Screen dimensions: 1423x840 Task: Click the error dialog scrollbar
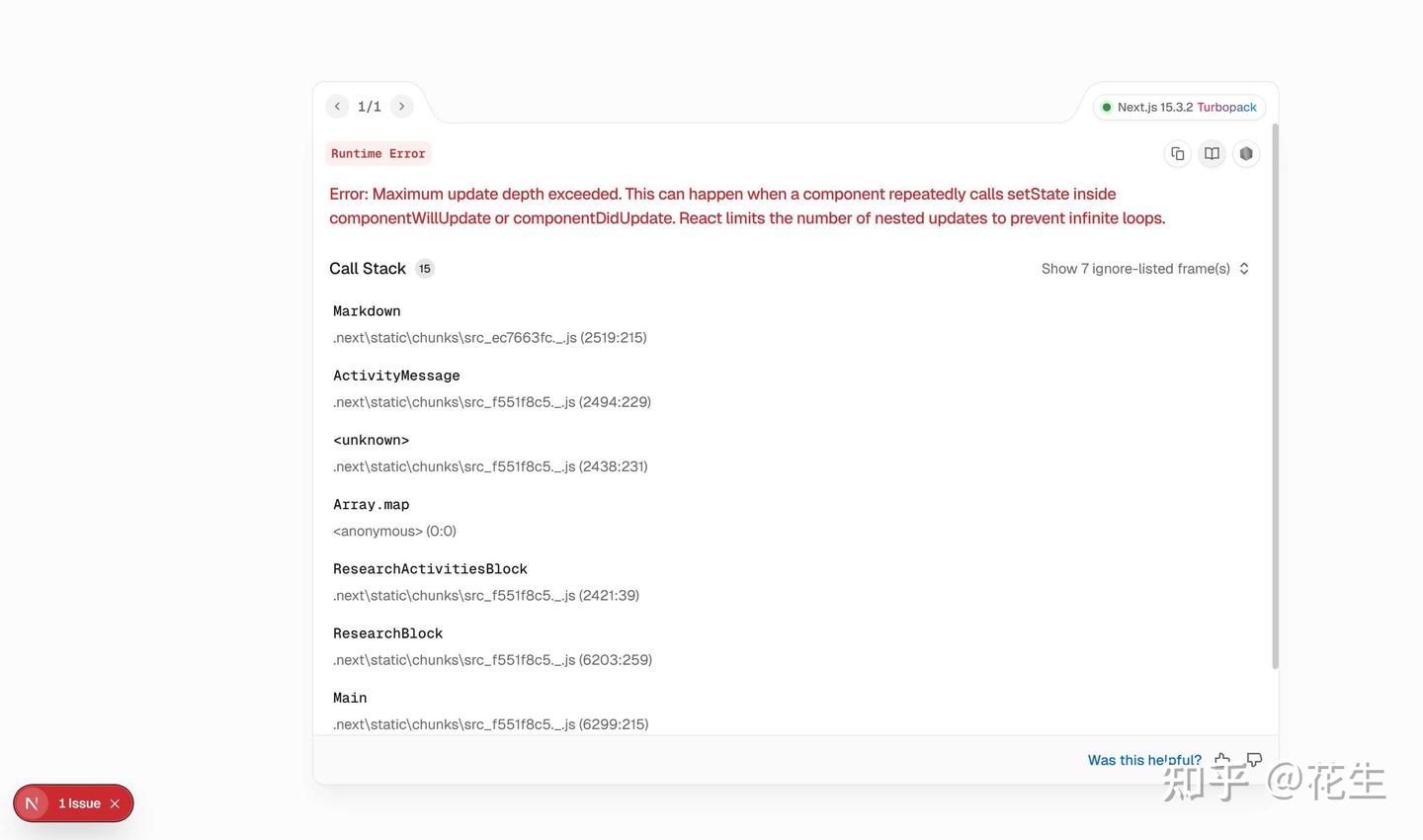[1275, 395]
